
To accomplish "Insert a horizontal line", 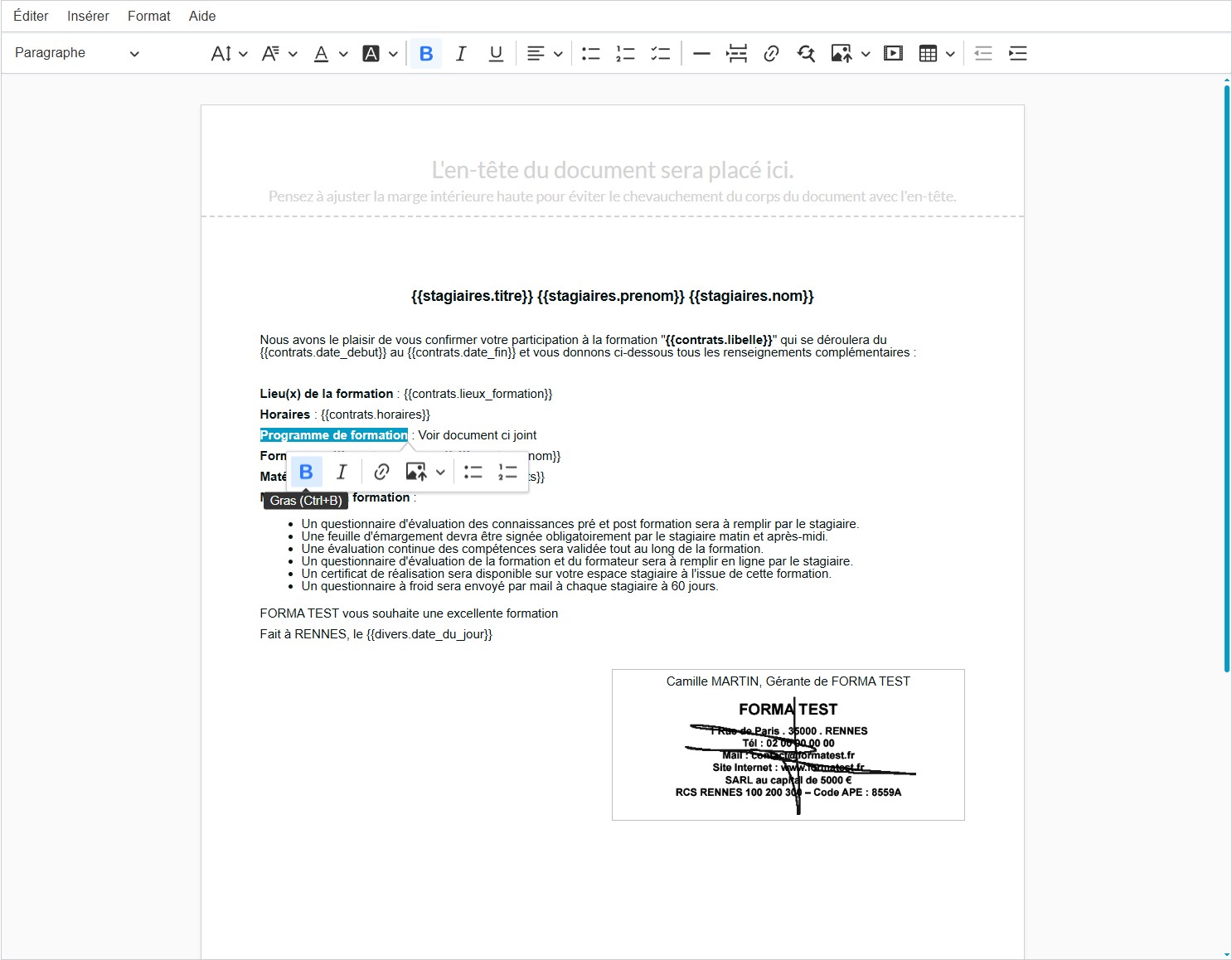I will click(701, 54).
